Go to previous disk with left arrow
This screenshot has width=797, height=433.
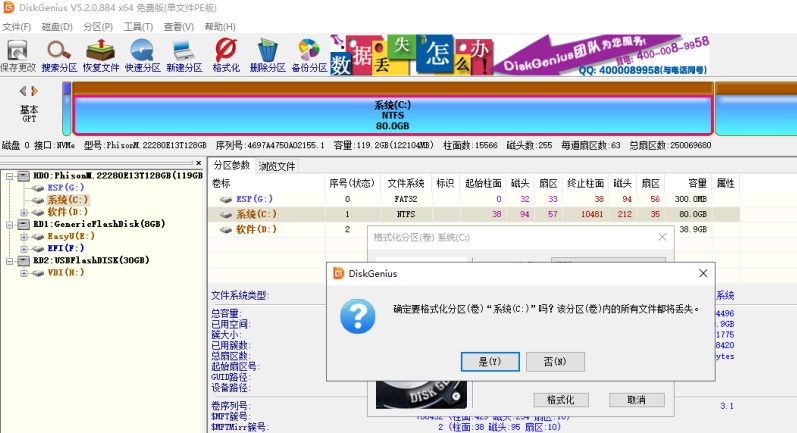click(x=23, y=91)
